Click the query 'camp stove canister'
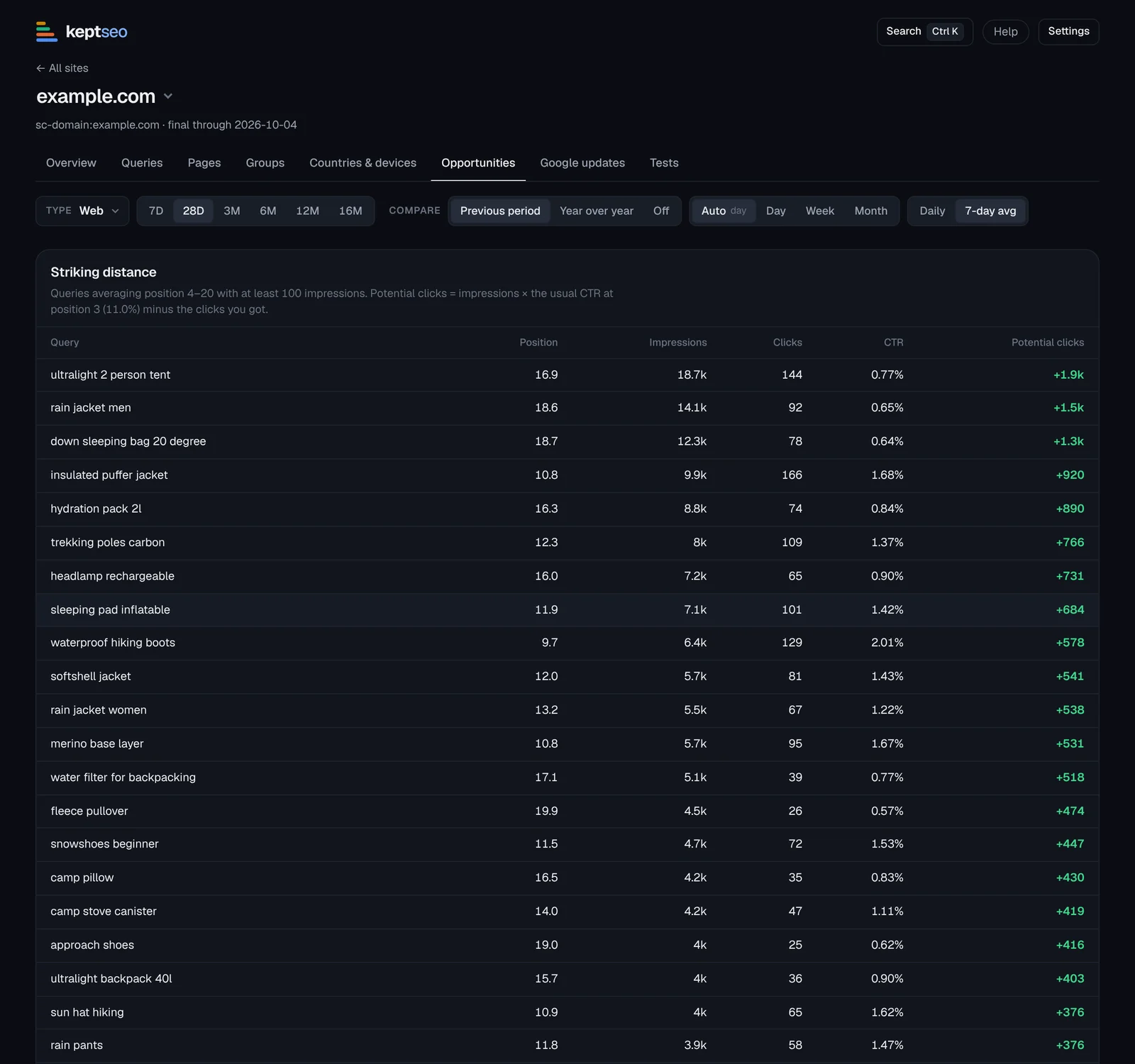The width and height of the screenshot is (1135, 1064). (x=104, y=911)
